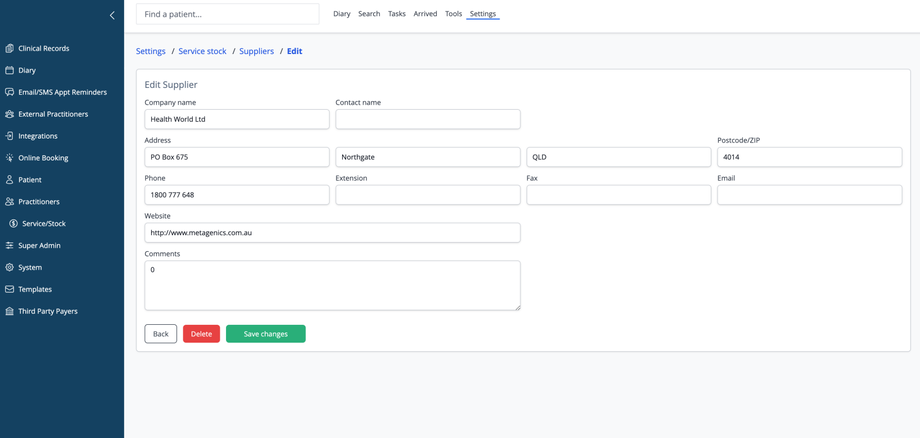Viewport: 920px width, 438px height.
Task: Focus the Contact name input field
Action: click(427, 119)
